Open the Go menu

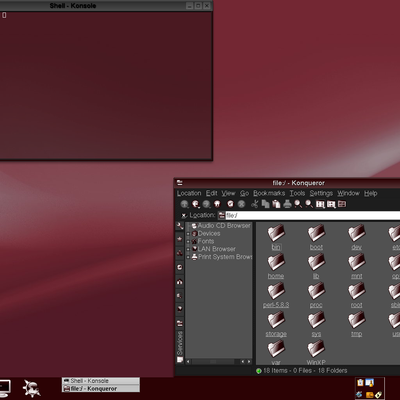(244, 193)
